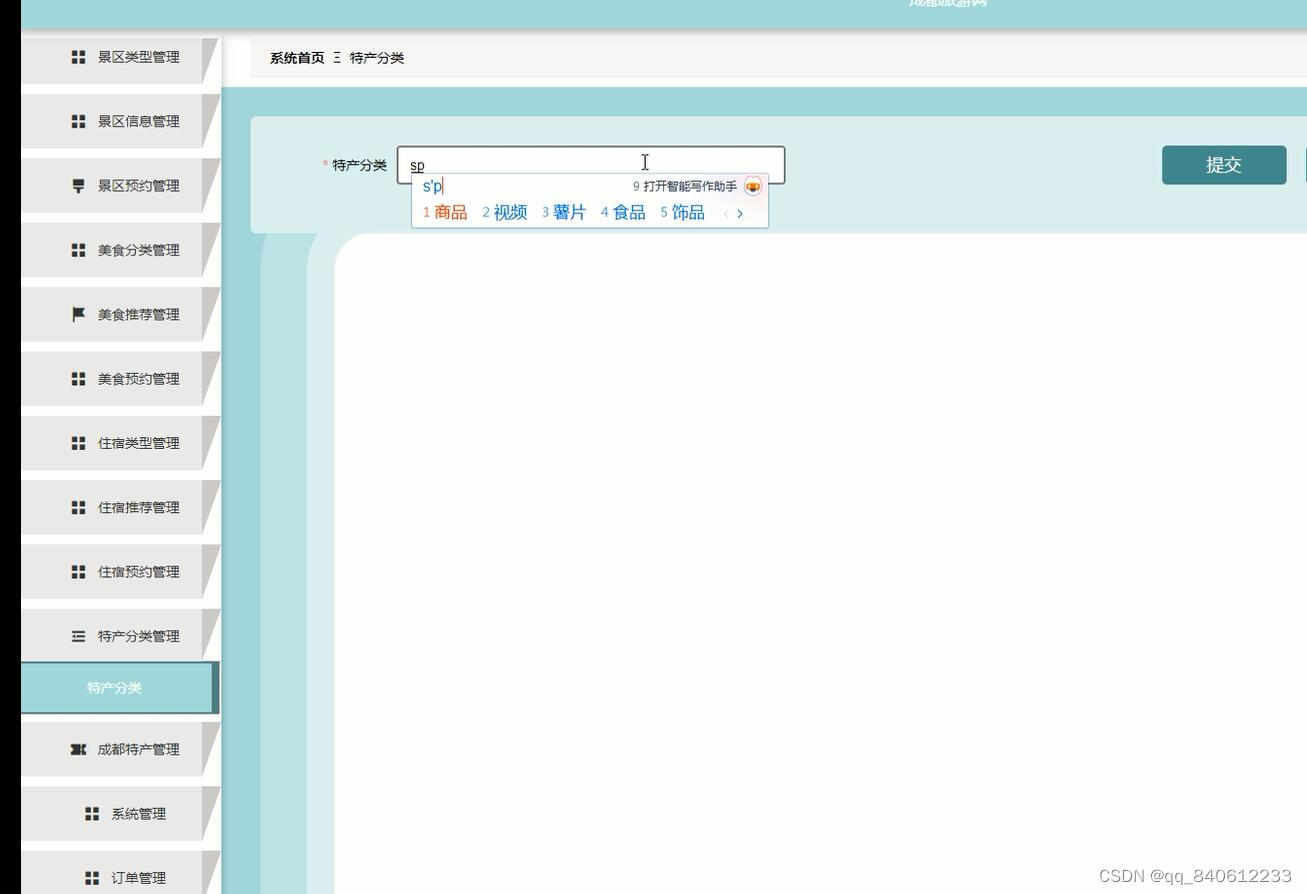
Task: Click the grid icon beside 住宿预约管理
Action: (78, 572)
